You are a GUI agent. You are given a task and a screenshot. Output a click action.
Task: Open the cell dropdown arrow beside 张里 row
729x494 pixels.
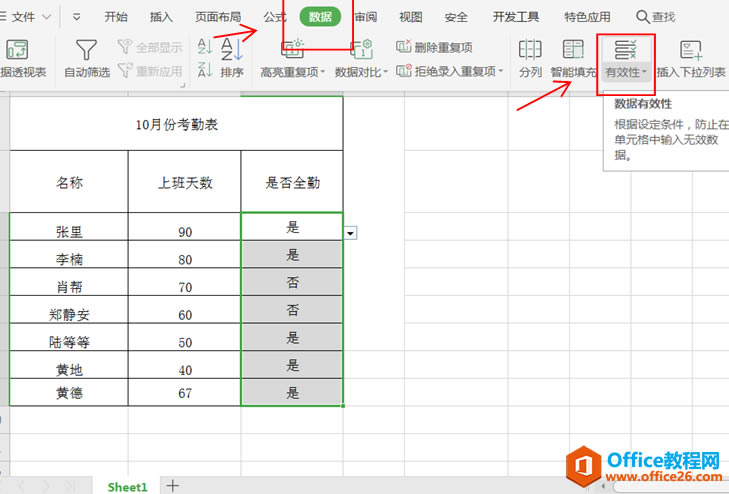[x=351, y=233]
